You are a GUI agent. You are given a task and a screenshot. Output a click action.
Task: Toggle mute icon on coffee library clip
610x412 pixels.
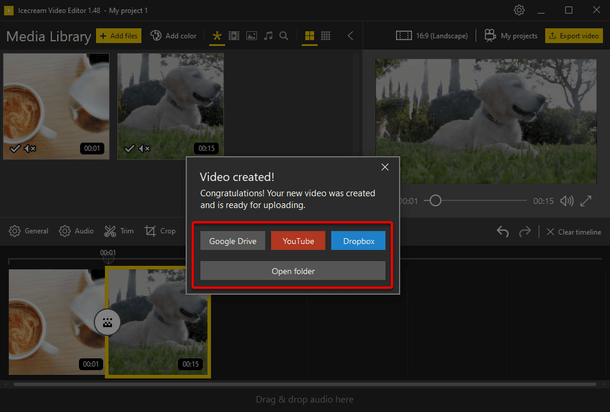coord(30,148)
